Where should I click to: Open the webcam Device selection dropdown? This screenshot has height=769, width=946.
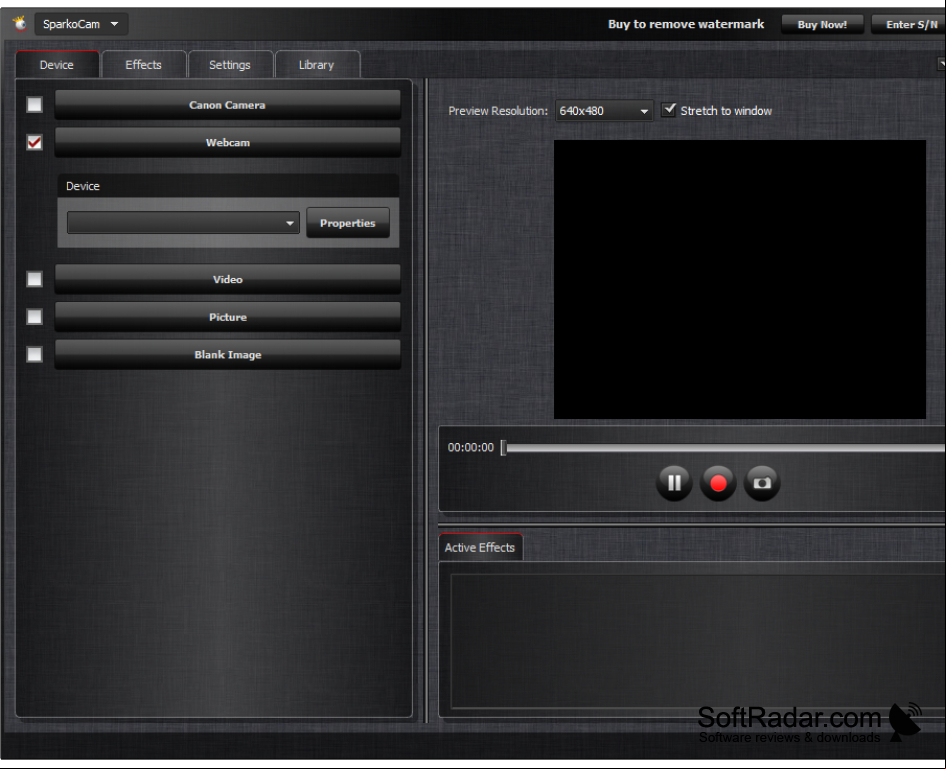(x=183, y=223)
